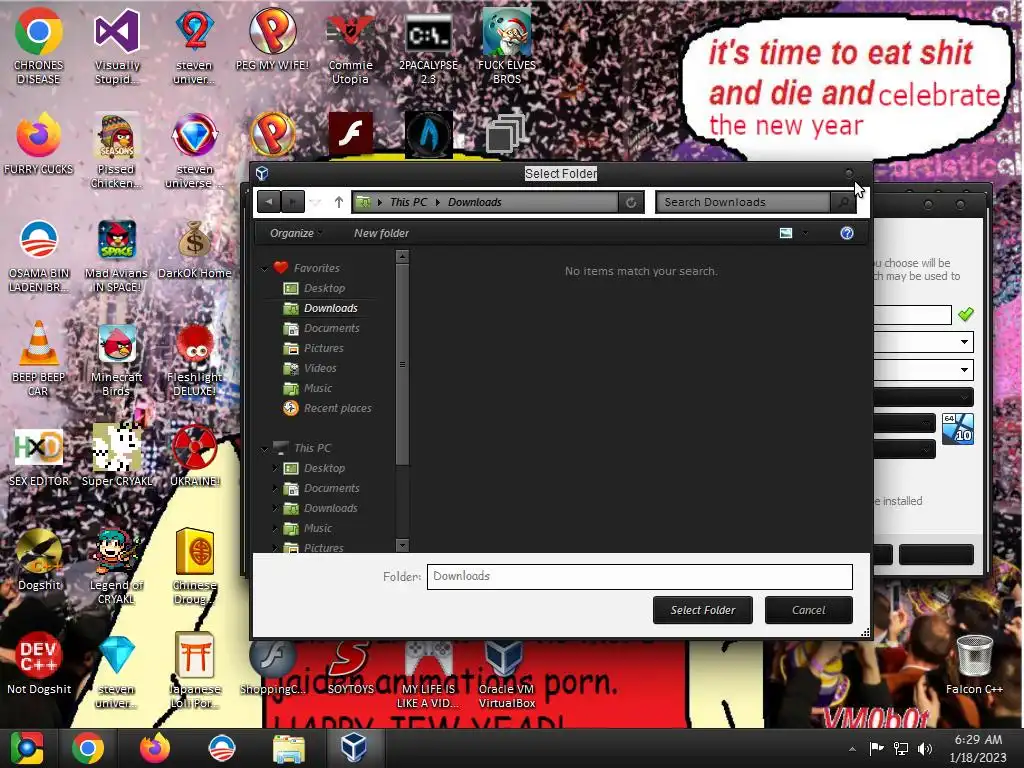Click navigation pane scrollbar down arrow
1024x768 pixels.
[402, 545]
